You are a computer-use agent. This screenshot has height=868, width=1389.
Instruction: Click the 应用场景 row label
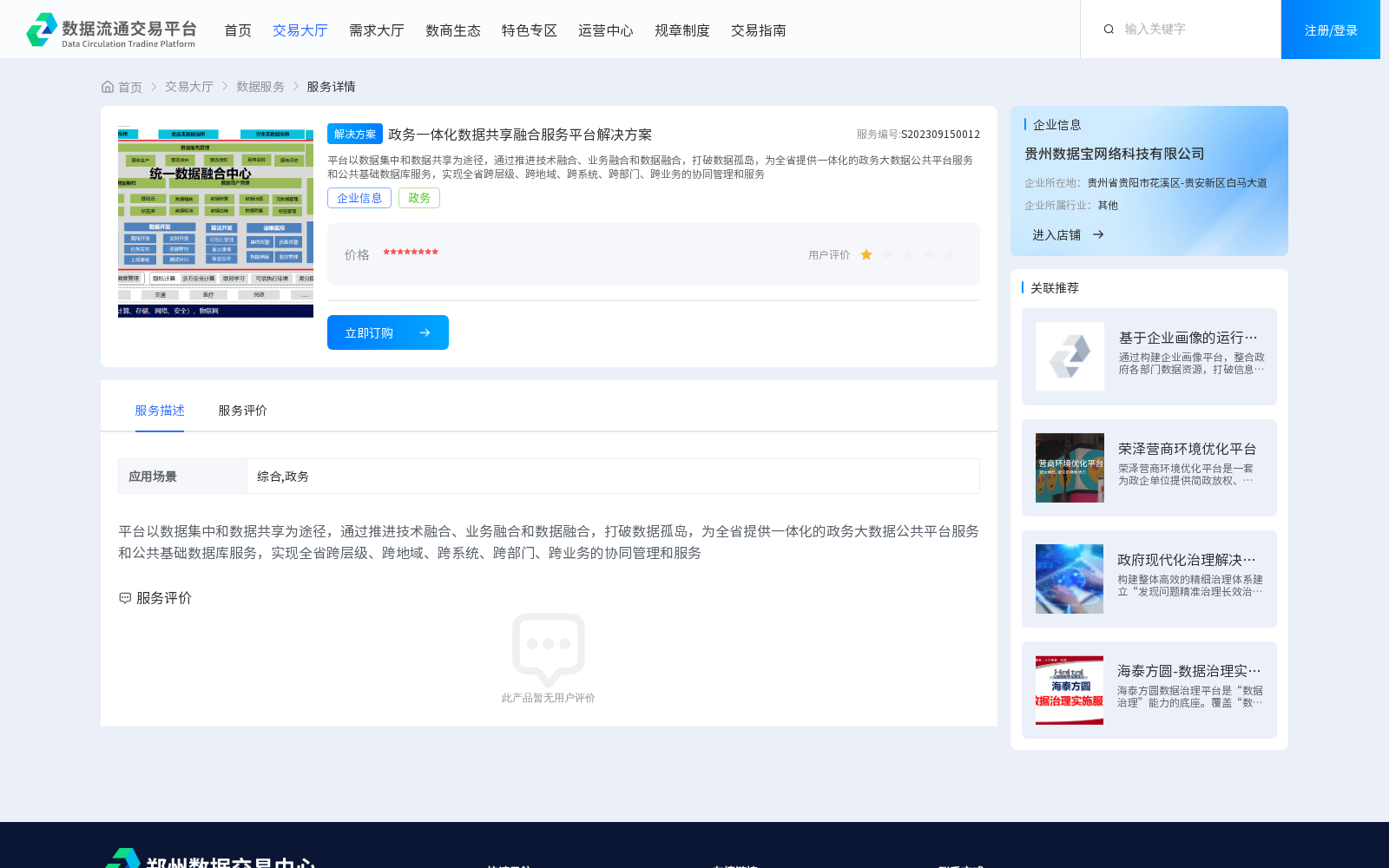[153, 477]
